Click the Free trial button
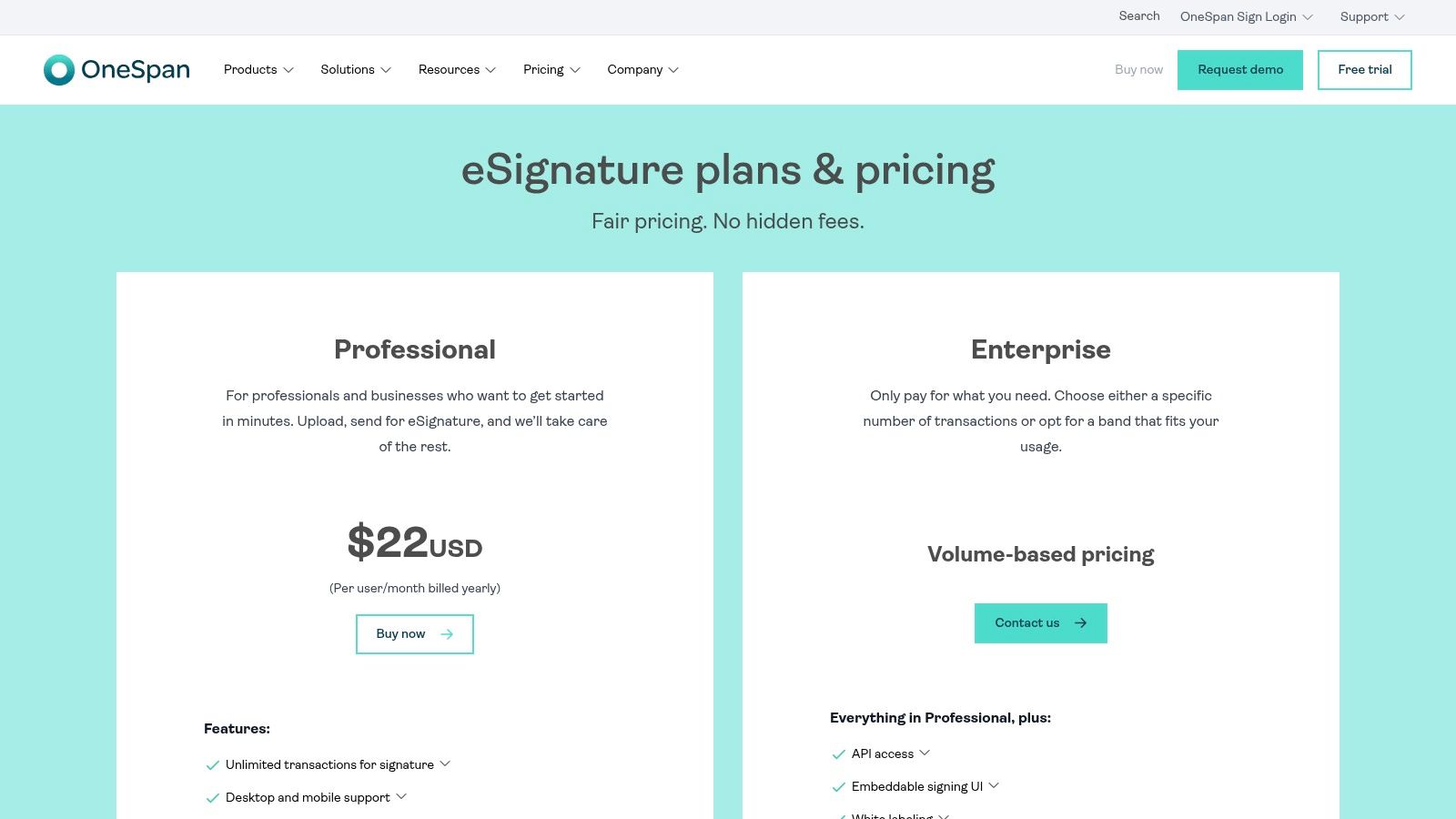1456x819 pixels. tap(1365, 70)
